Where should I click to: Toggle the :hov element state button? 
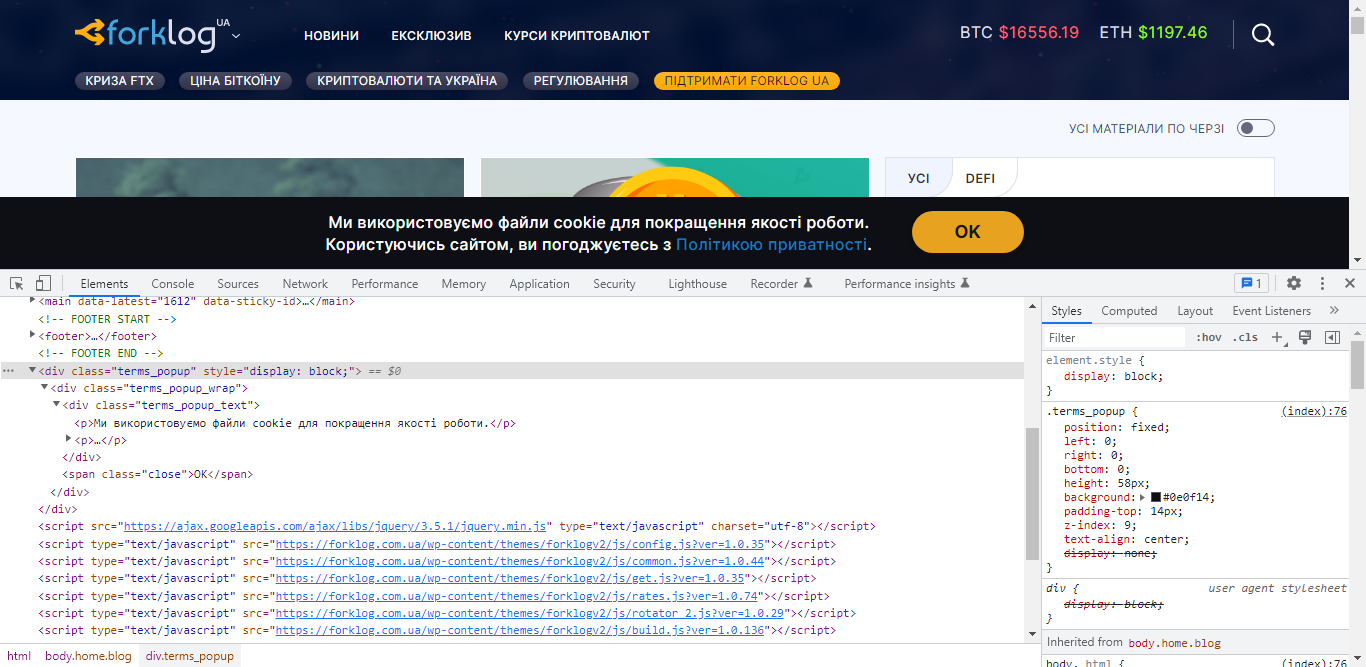point(1209,338)
